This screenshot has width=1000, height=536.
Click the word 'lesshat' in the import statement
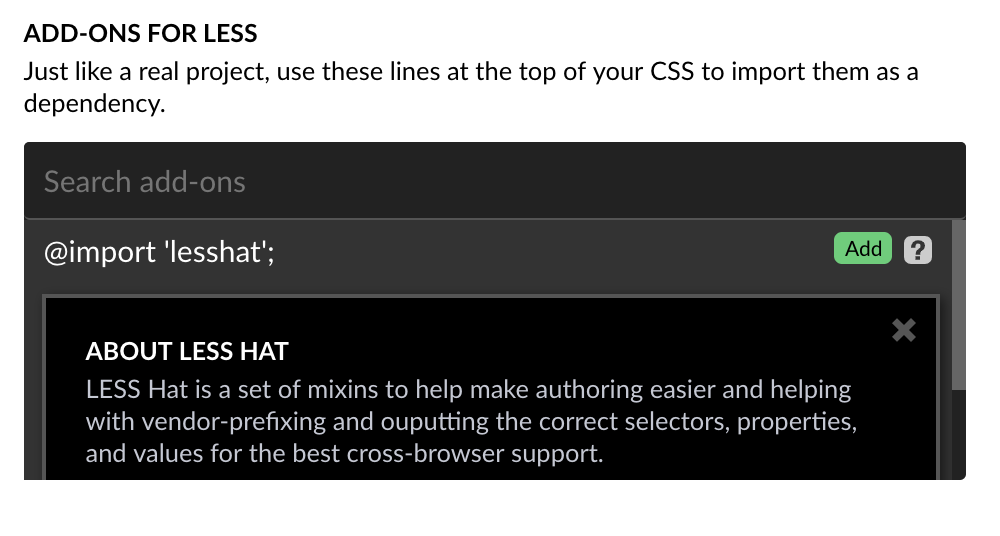pyautogui.click(x=213, y=251)
